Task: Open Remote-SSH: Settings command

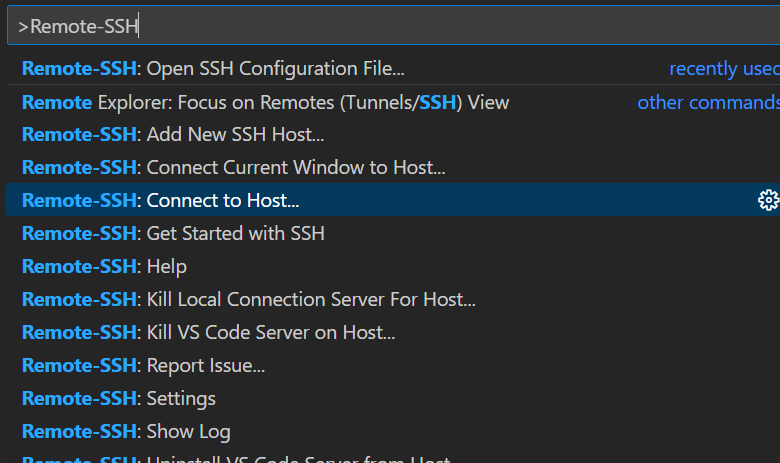Action: click(392, 398)
